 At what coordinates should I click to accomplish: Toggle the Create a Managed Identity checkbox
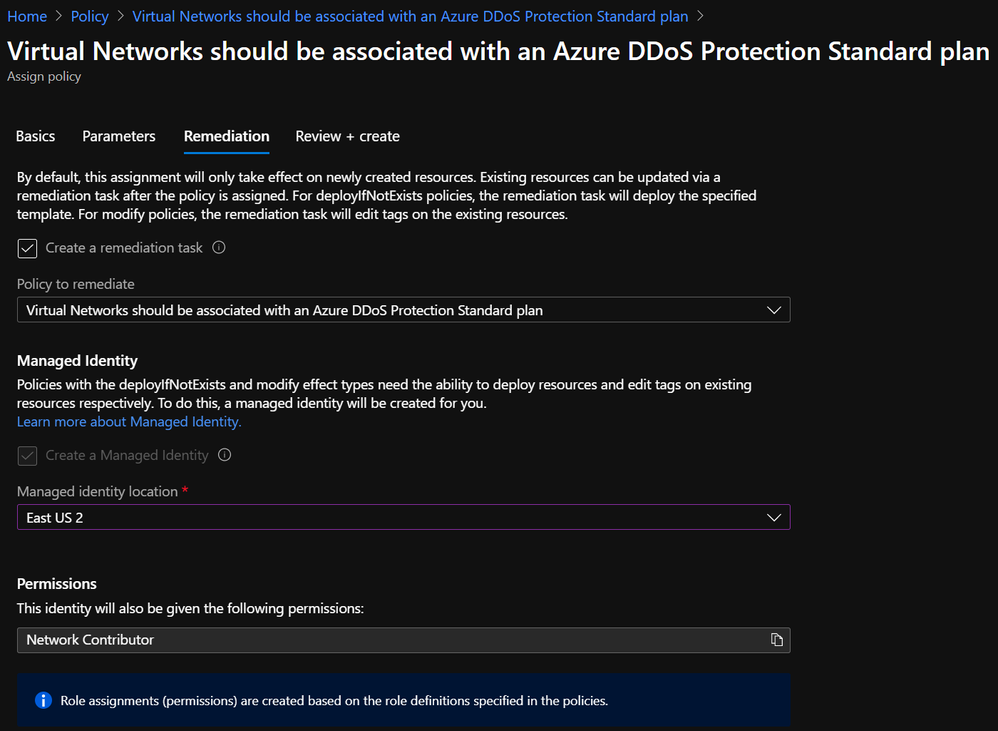[28, 455]
